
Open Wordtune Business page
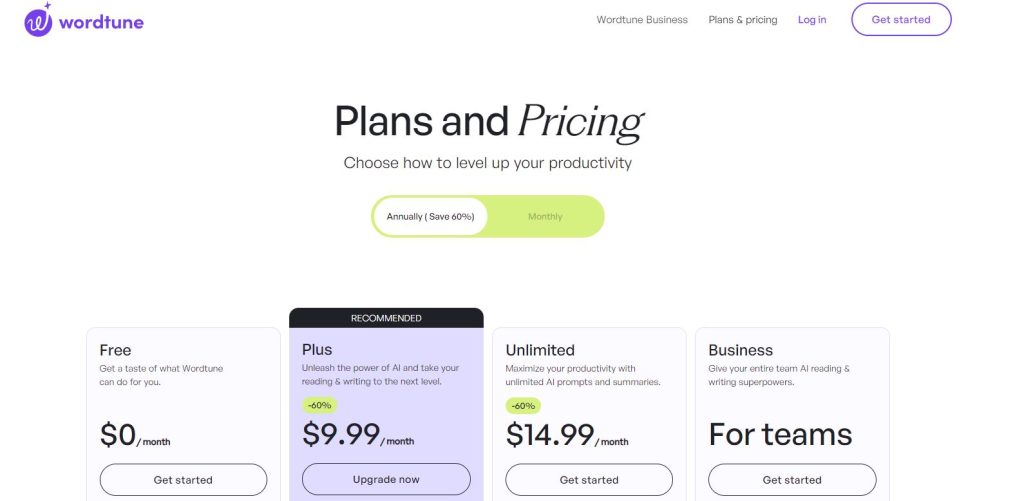click(x=642, y=20)
